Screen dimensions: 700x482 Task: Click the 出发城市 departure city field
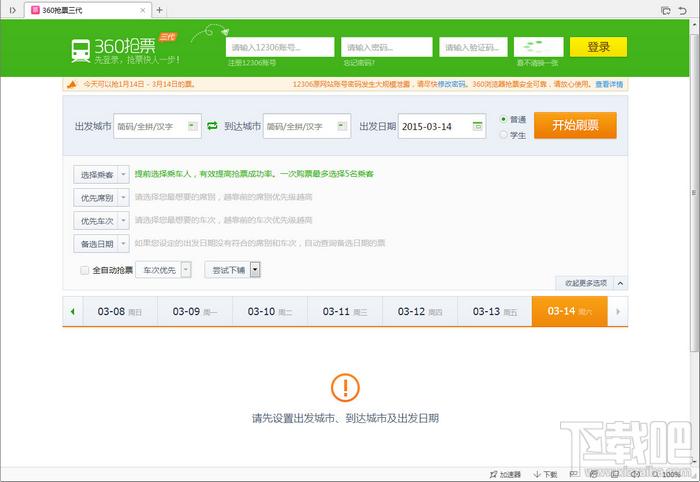157,126
